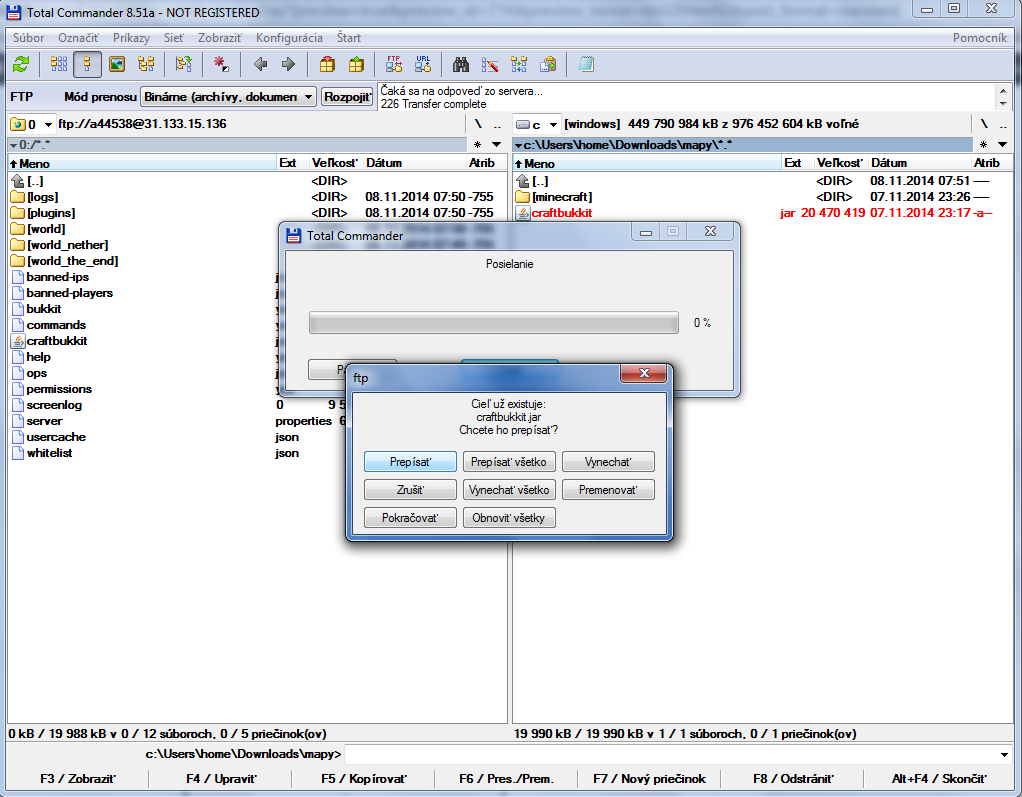
Task: Click the Premenovať rename button
Action: point(608,490)
